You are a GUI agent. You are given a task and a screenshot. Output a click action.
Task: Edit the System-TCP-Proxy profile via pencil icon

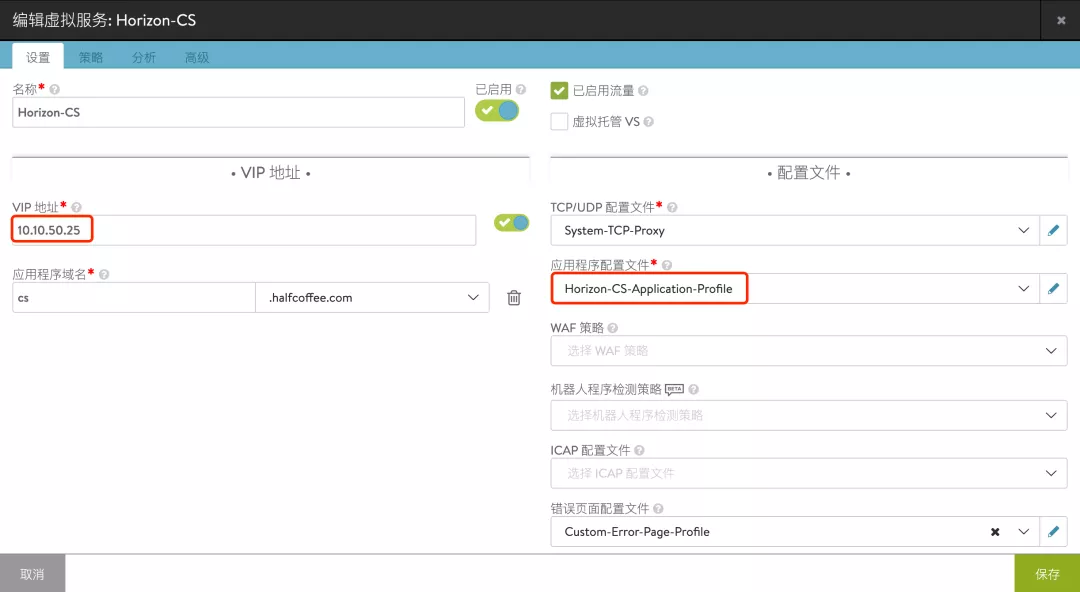[1052, 230]
